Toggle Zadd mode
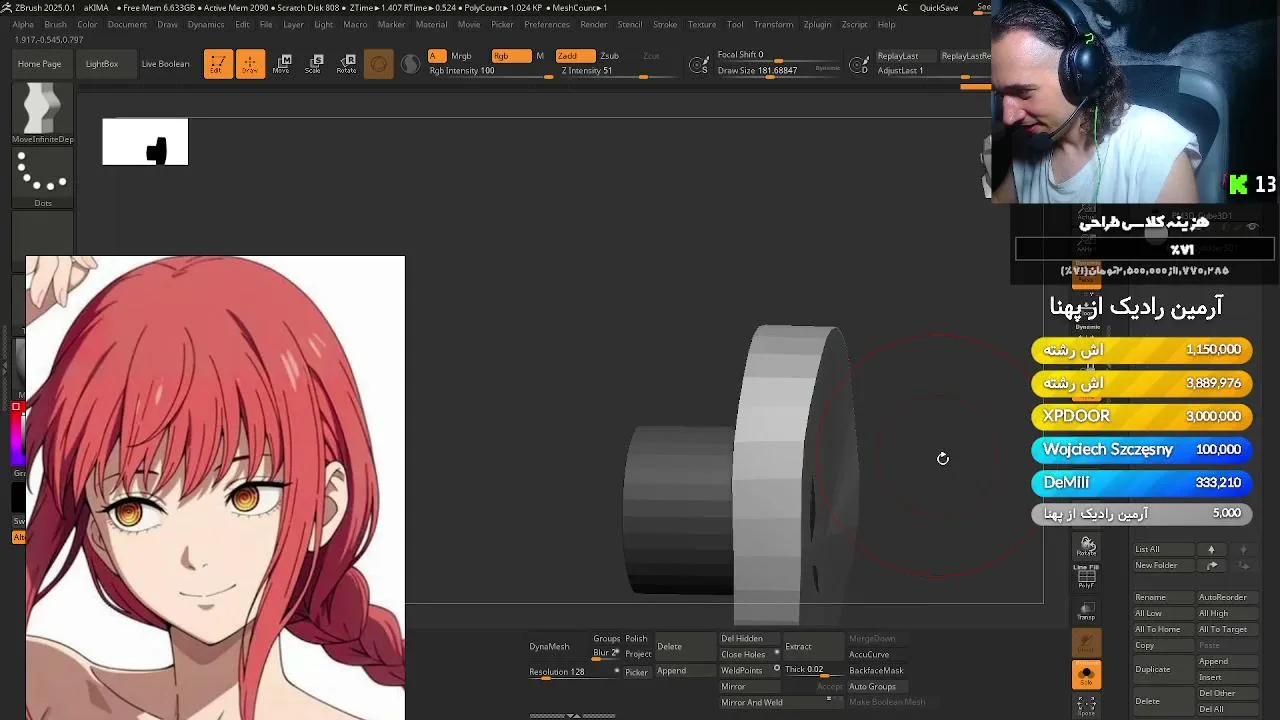 [575, 56]
